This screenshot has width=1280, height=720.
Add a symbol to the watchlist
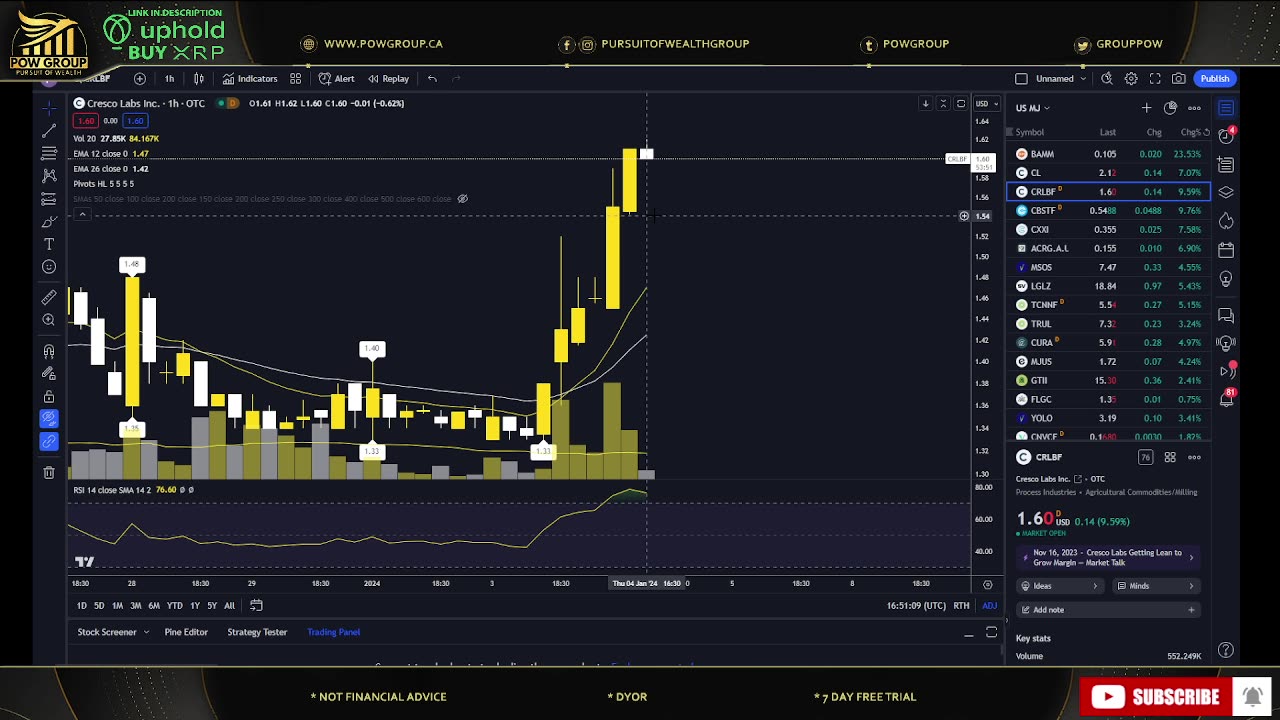[1146, 107]
